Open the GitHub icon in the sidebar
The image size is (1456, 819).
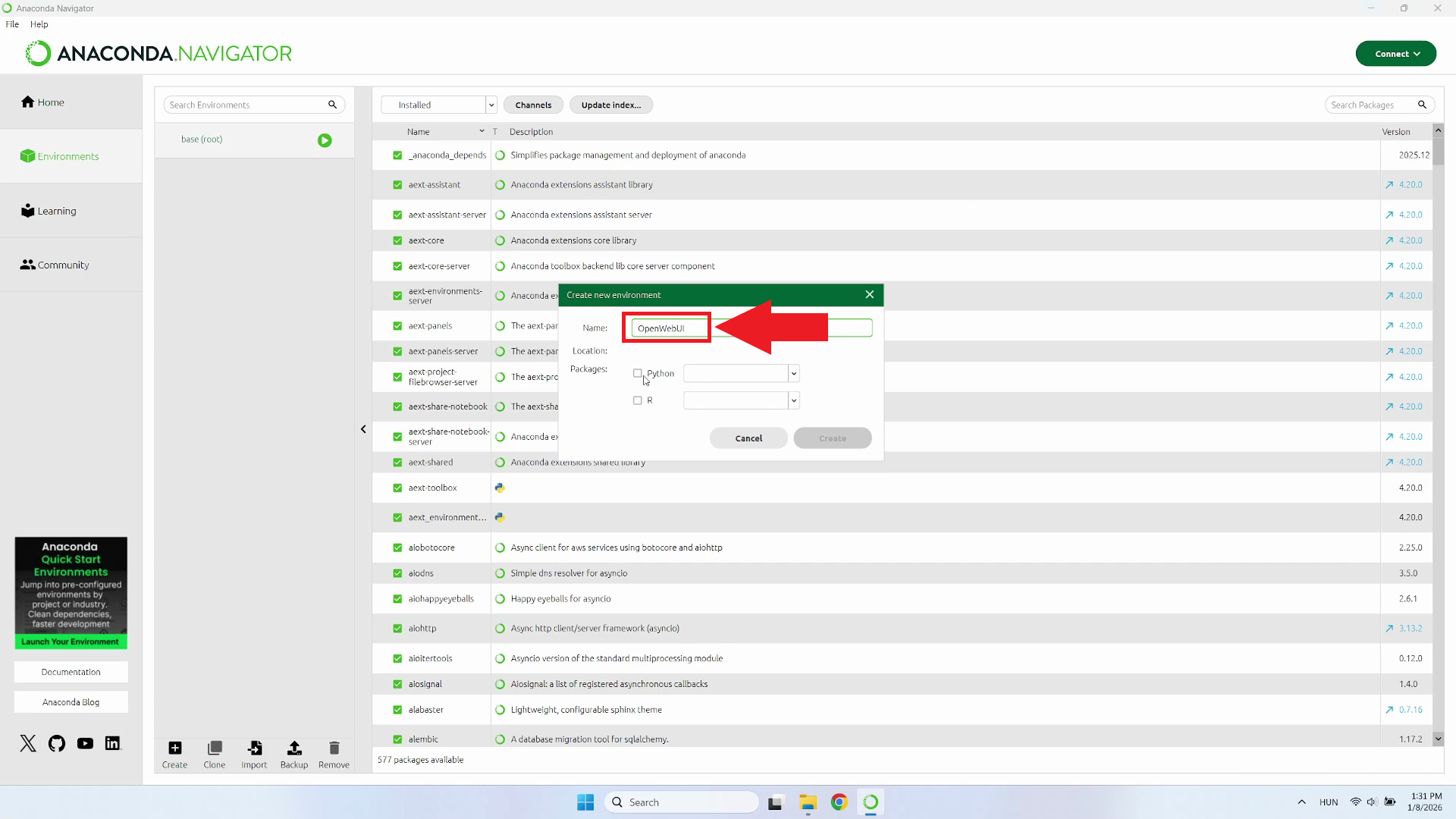(x=57, y=744)
